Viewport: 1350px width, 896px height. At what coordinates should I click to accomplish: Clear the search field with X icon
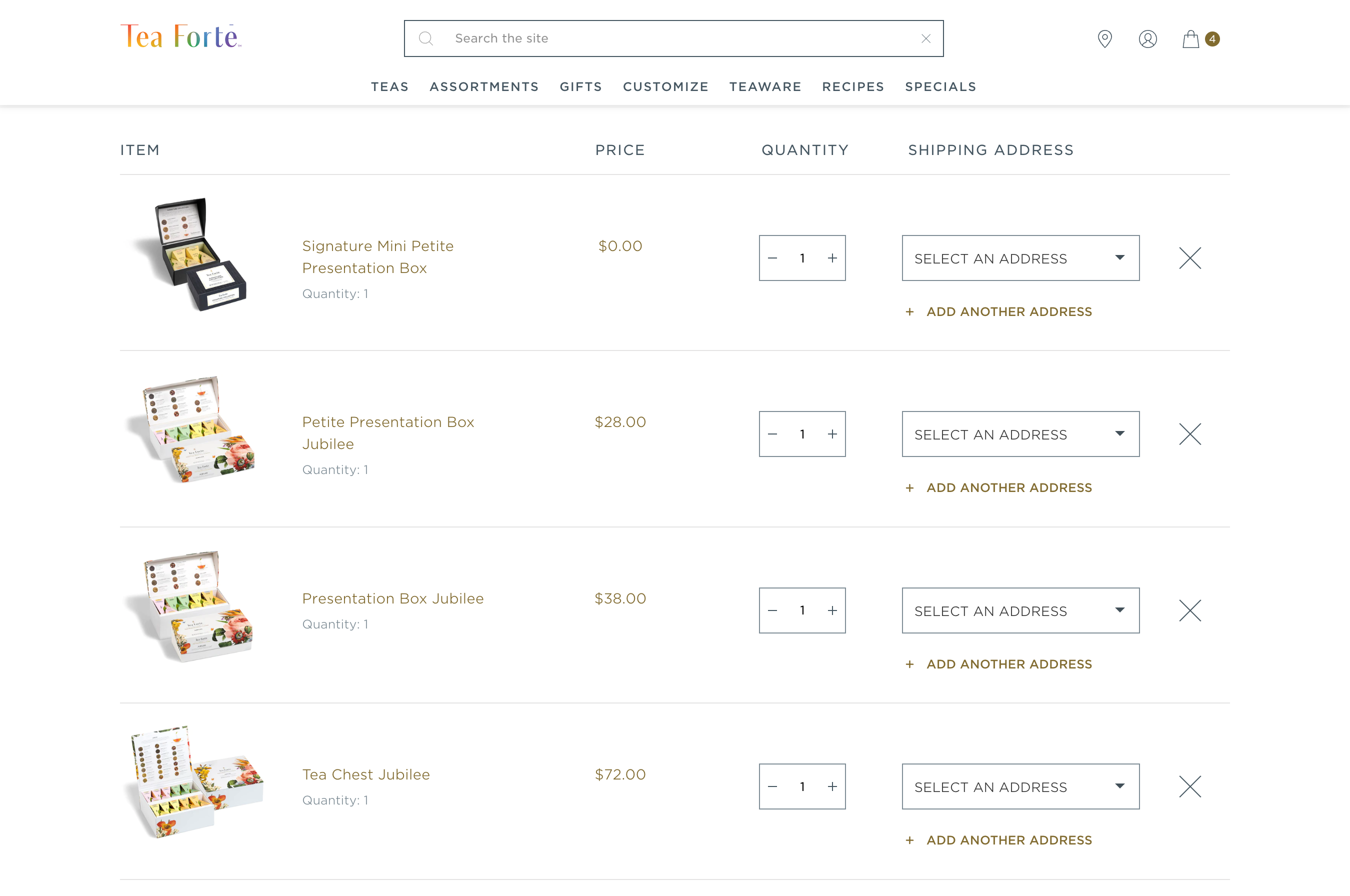tap(925, 39)
